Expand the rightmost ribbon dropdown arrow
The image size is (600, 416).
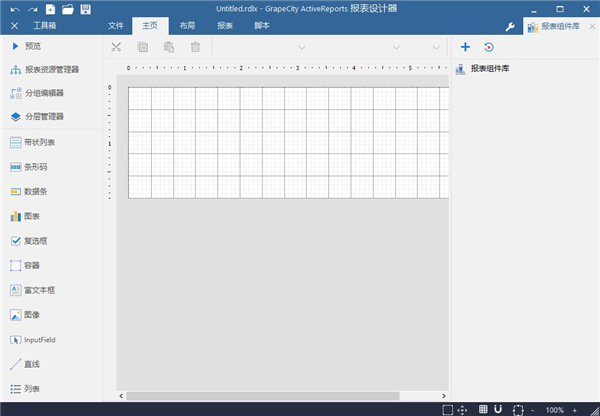point(436,47)
